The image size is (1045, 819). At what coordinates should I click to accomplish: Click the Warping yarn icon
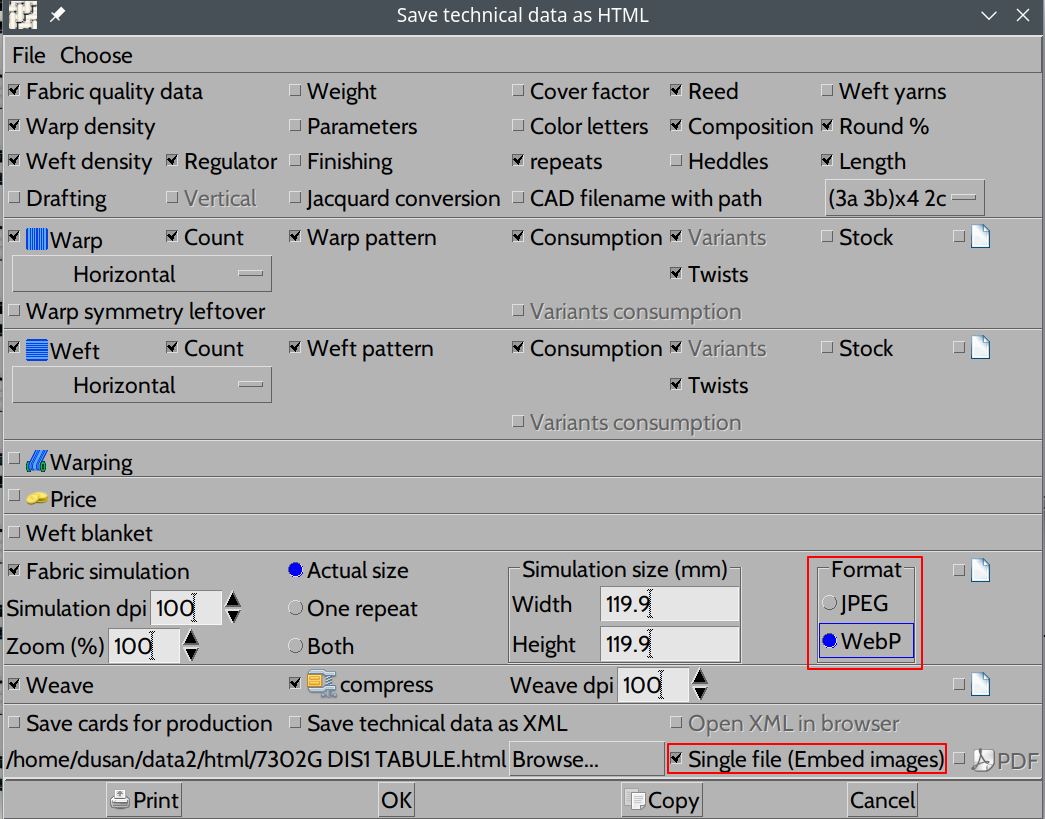(x=37, y=462)
